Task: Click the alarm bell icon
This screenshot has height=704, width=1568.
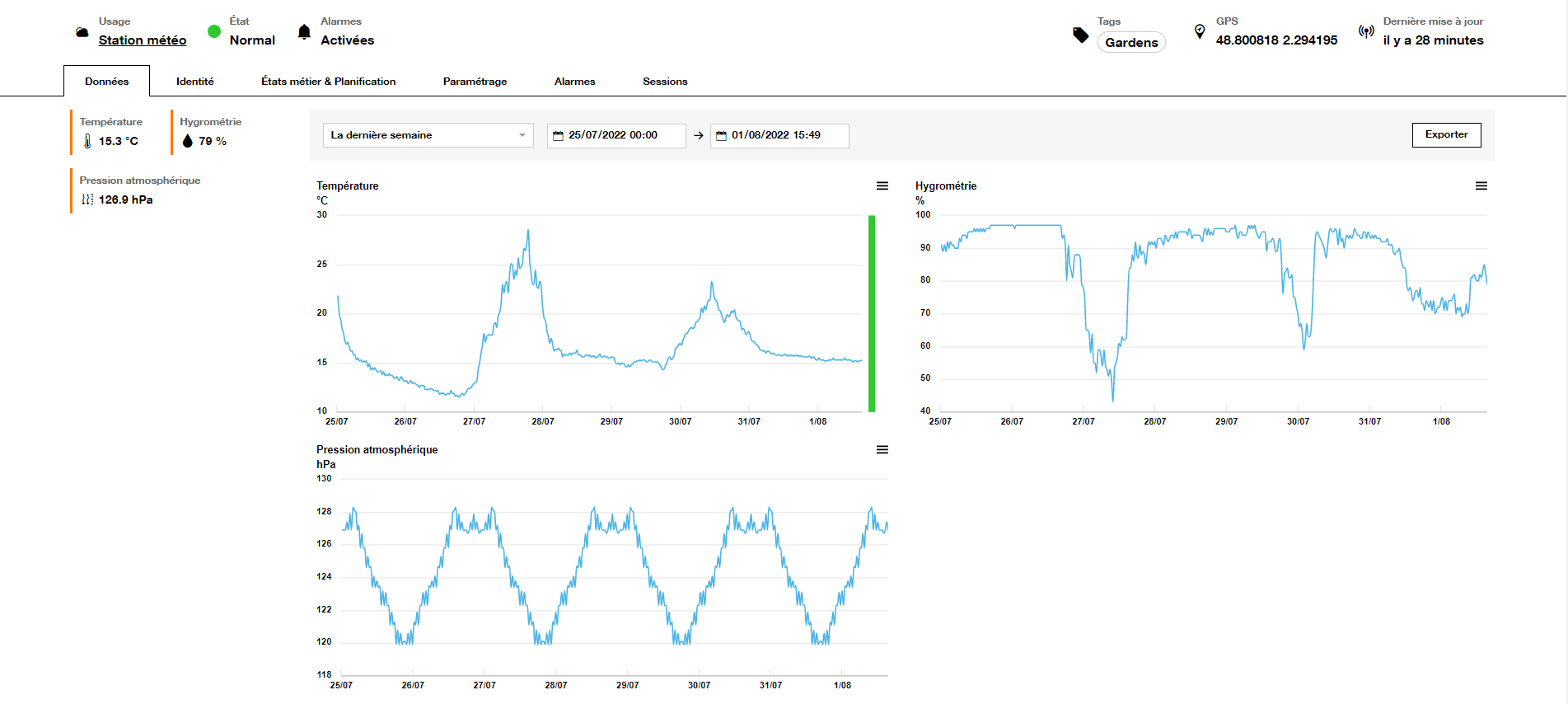Action: [x=304, y=32]
